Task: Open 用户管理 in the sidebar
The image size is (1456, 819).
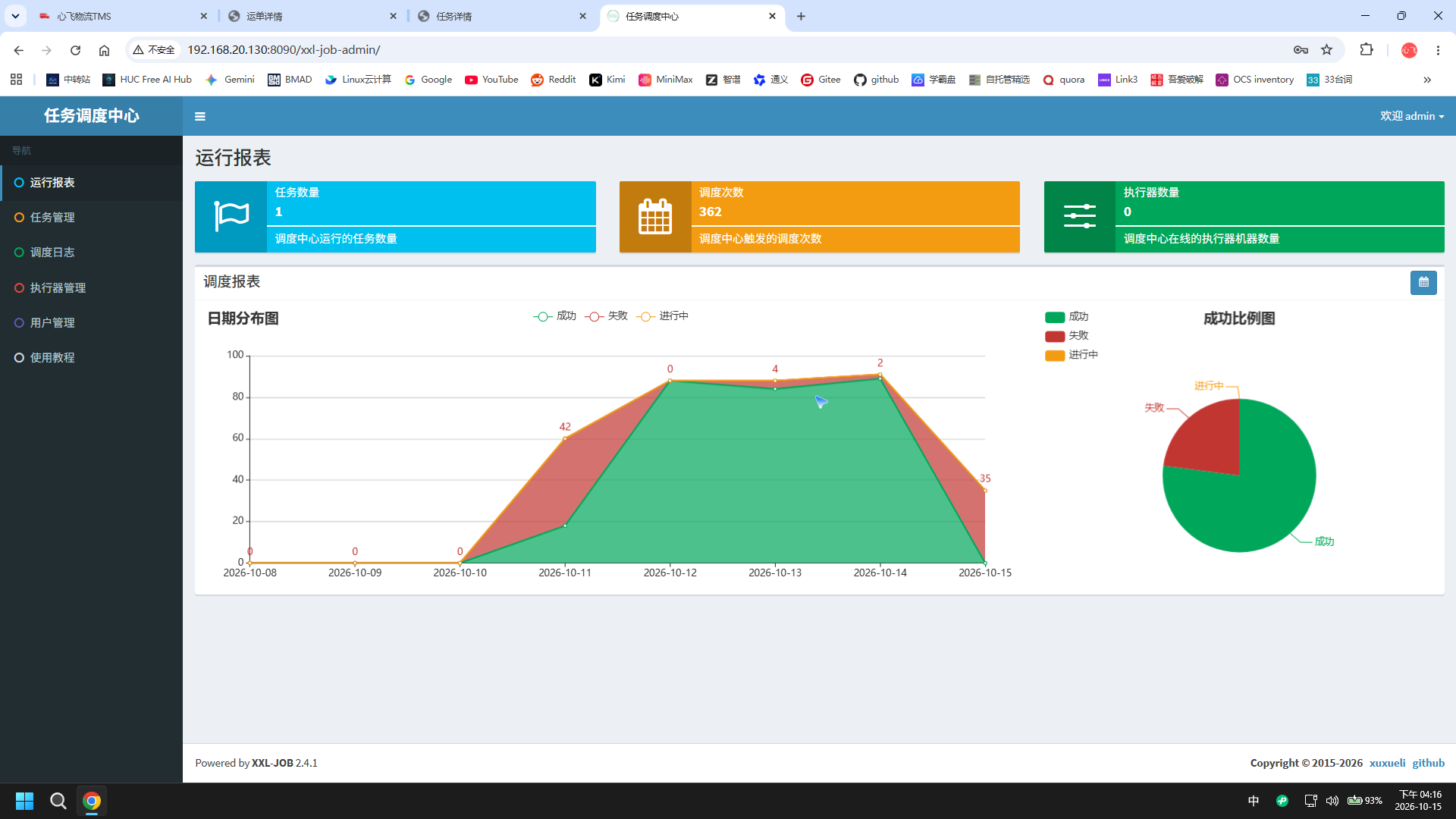Action: (91, 323)
